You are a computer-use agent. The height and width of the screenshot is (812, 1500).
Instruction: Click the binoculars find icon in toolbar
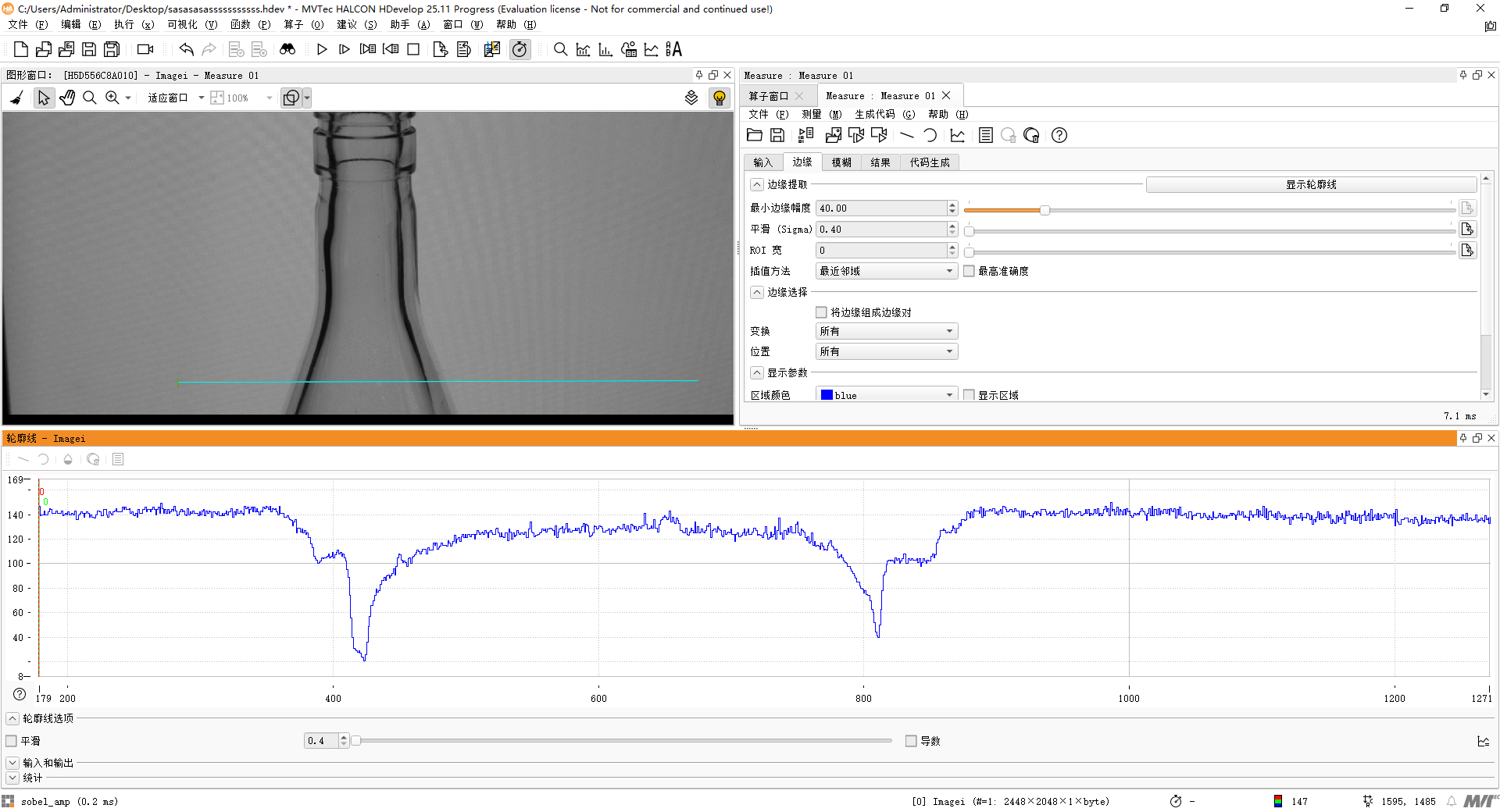[287, 49]
